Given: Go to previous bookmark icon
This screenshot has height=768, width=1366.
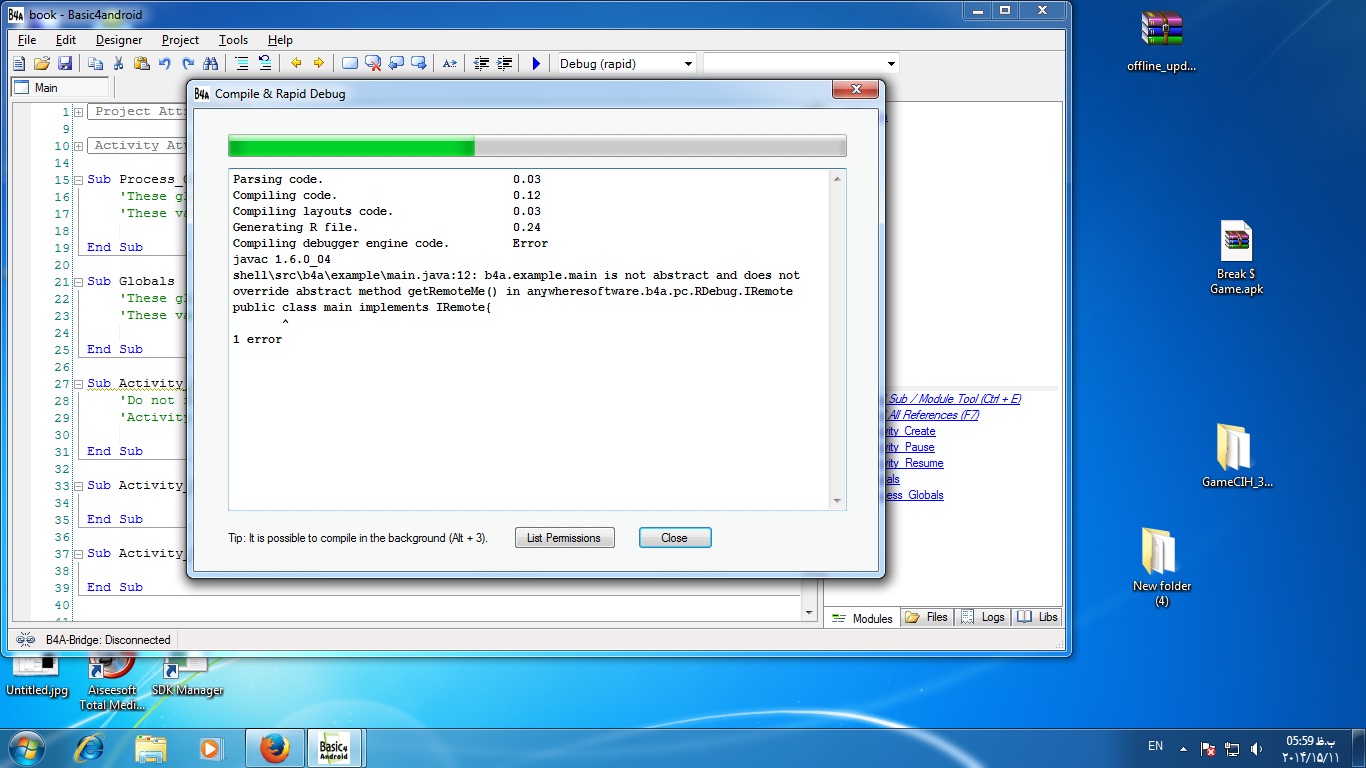Looking at the screenshot, I should point(396,63).
